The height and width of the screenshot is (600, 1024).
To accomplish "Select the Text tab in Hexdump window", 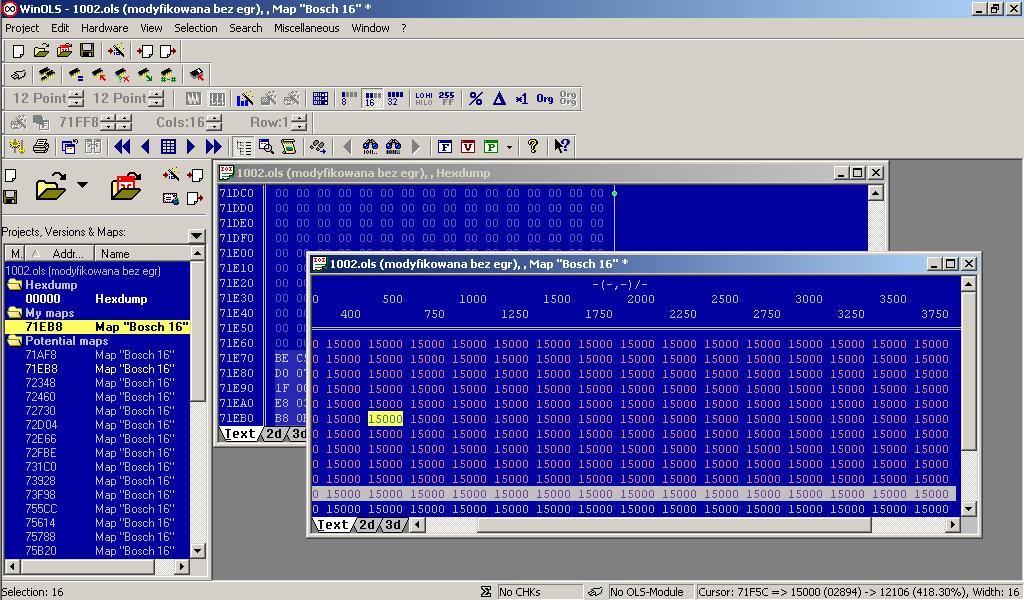I will click(240, 434).
